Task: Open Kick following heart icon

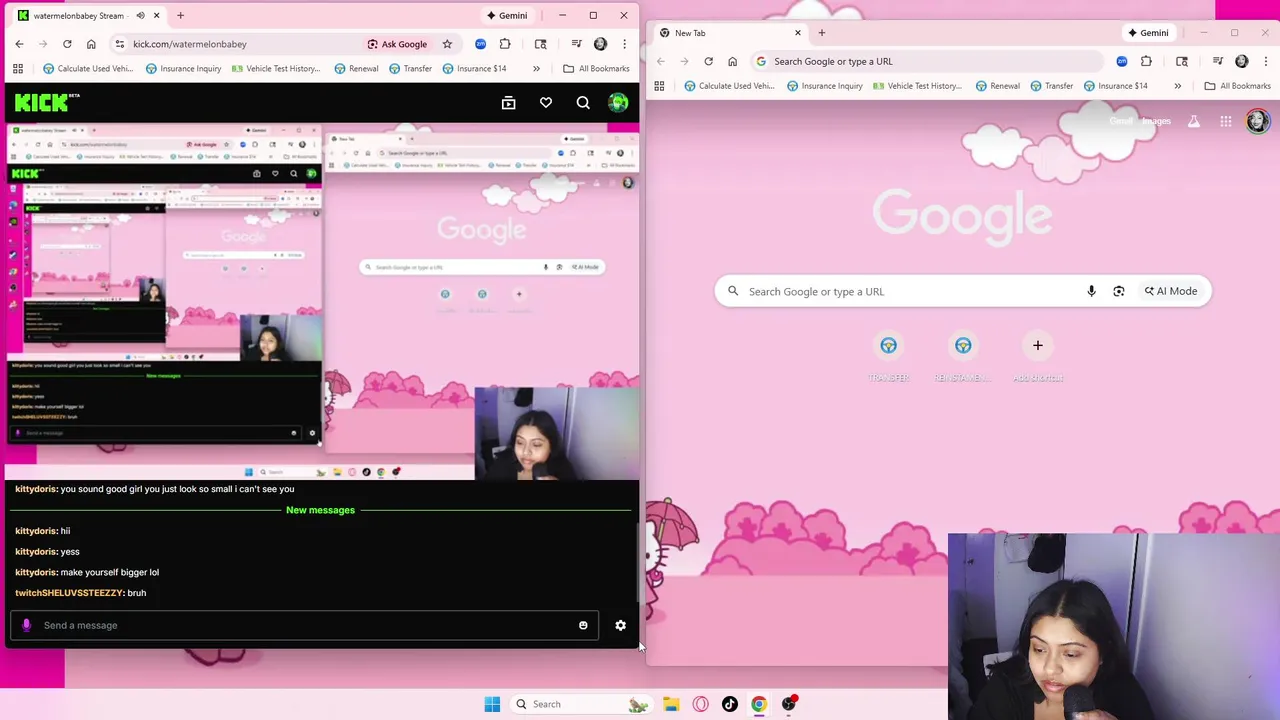Action: pyautogui.click(x=546, y=103)
